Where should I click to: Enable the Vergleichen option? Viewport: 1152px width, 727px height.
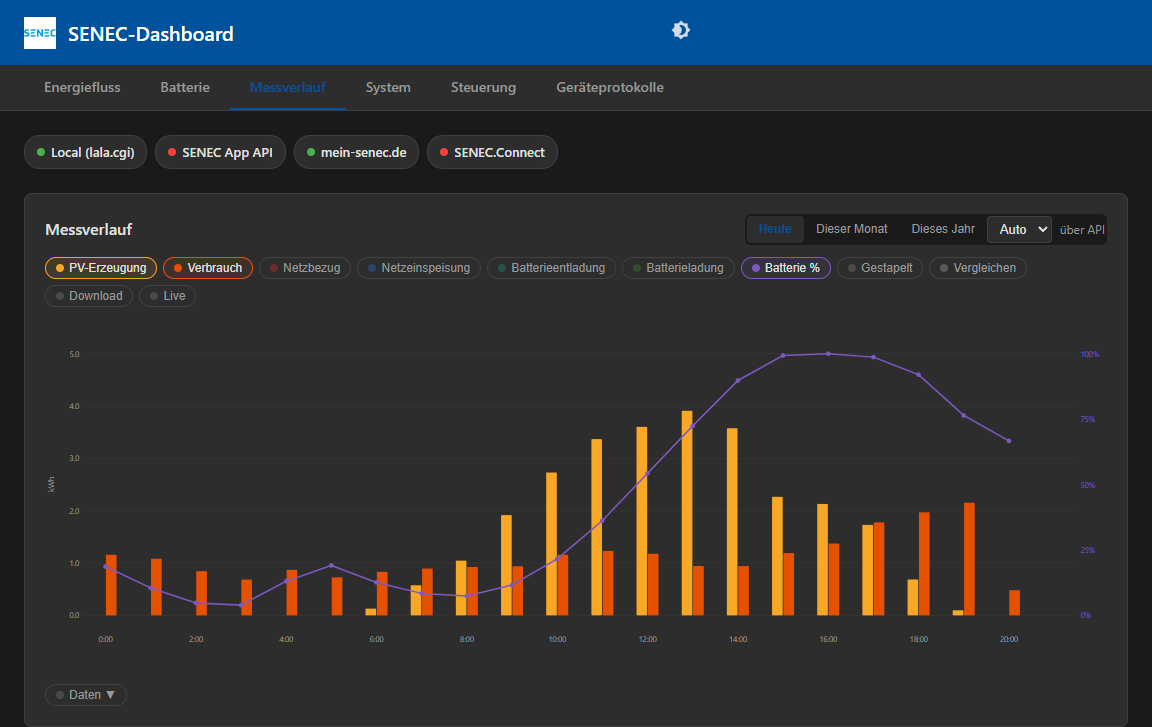978,268
